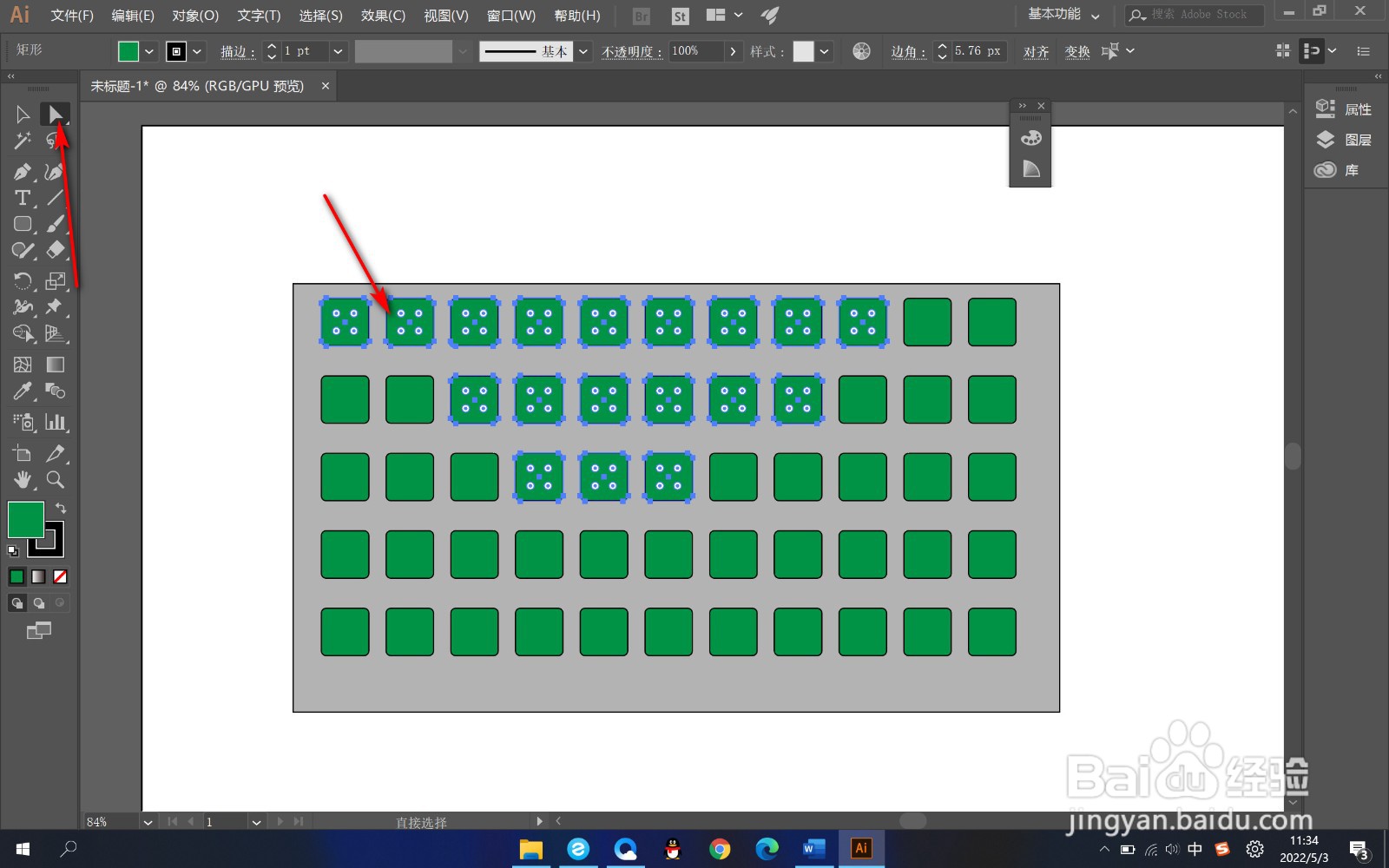Open graphic style 样式 dropdown
The image size is (1389, 868).
[x=824, y=51]
